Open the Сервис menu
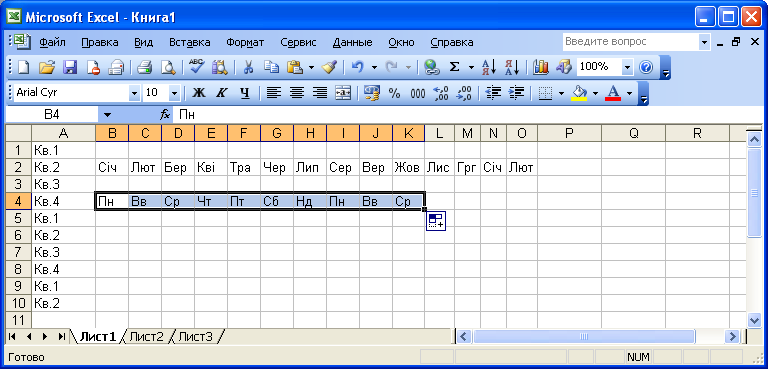 click(298, 43)
